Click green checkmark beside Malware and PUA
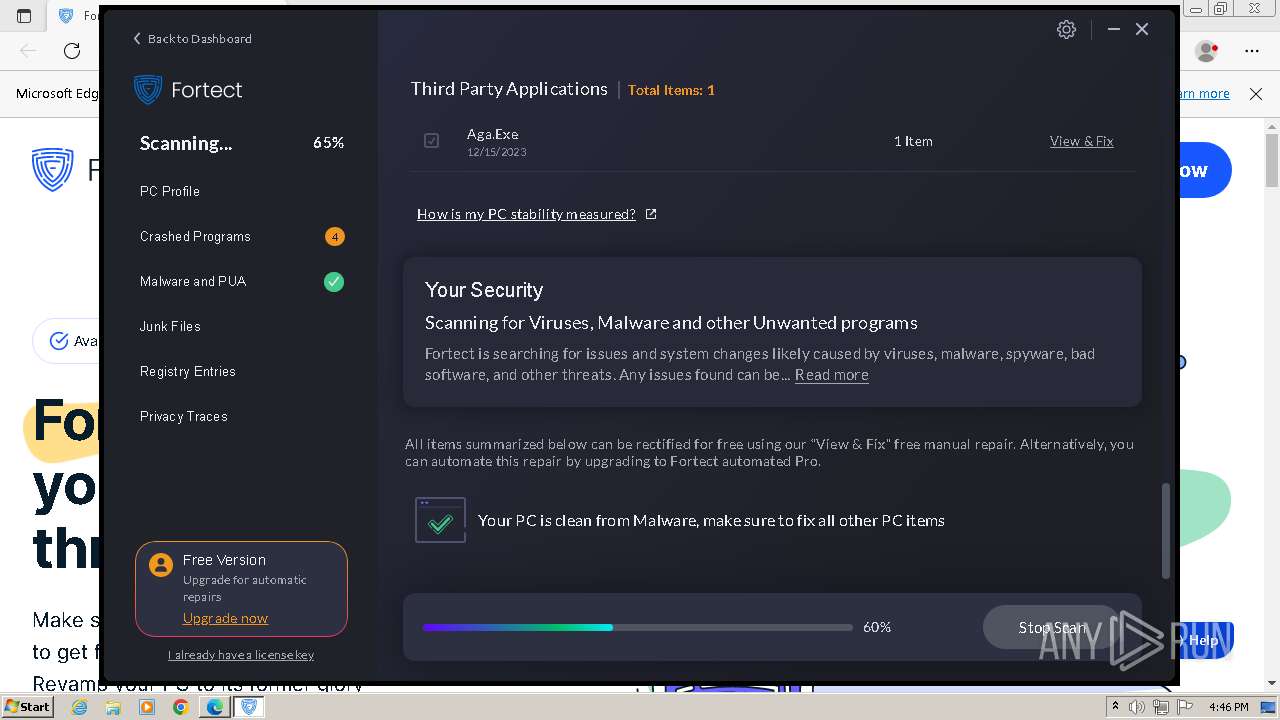1280x720 pixels. [x=334, y=282]
